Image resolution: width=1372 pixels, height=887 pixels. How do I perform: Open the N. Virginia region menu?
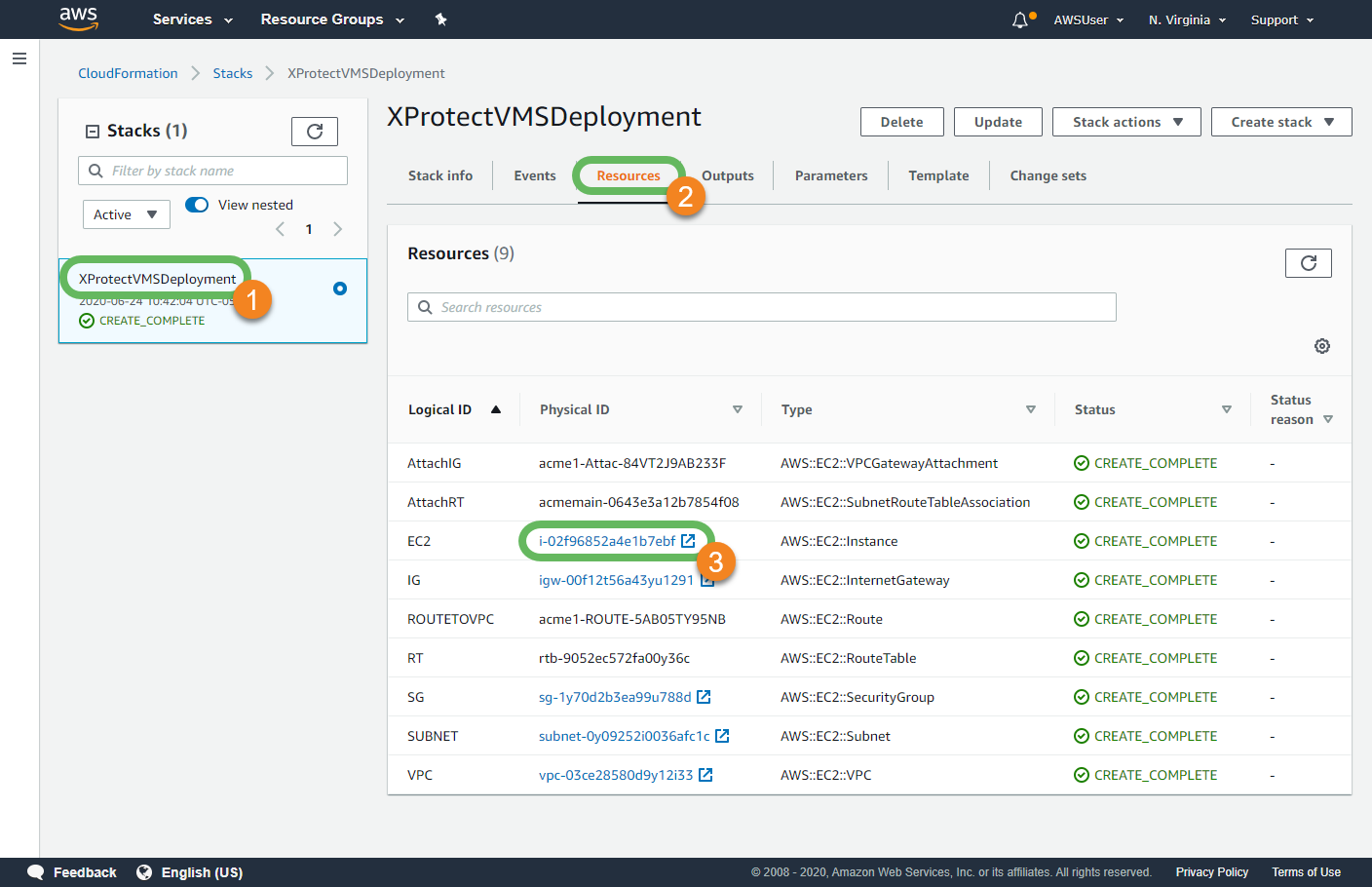point(1186,19)
